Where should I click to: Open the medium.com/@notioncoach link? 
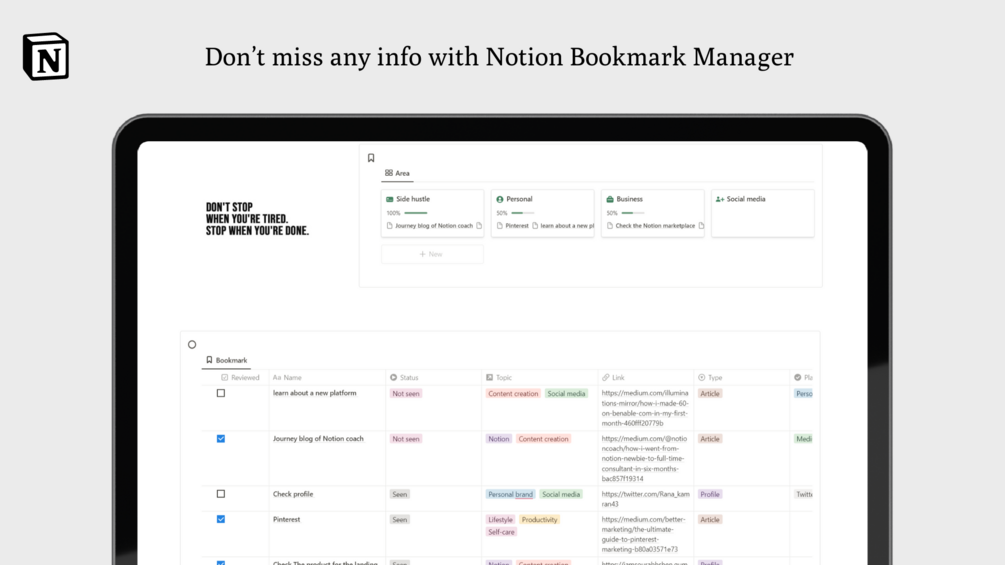644,459
